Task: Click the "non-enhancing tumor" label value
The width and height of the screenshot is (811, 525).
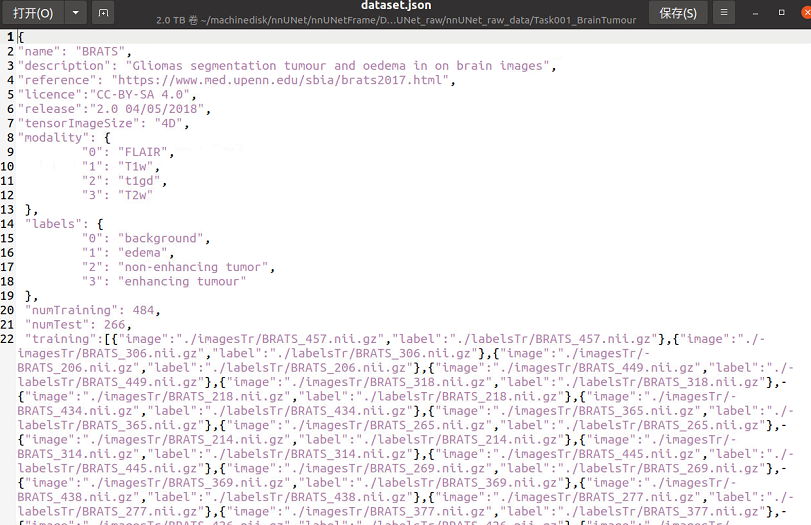Action: [x=193, y=267]
